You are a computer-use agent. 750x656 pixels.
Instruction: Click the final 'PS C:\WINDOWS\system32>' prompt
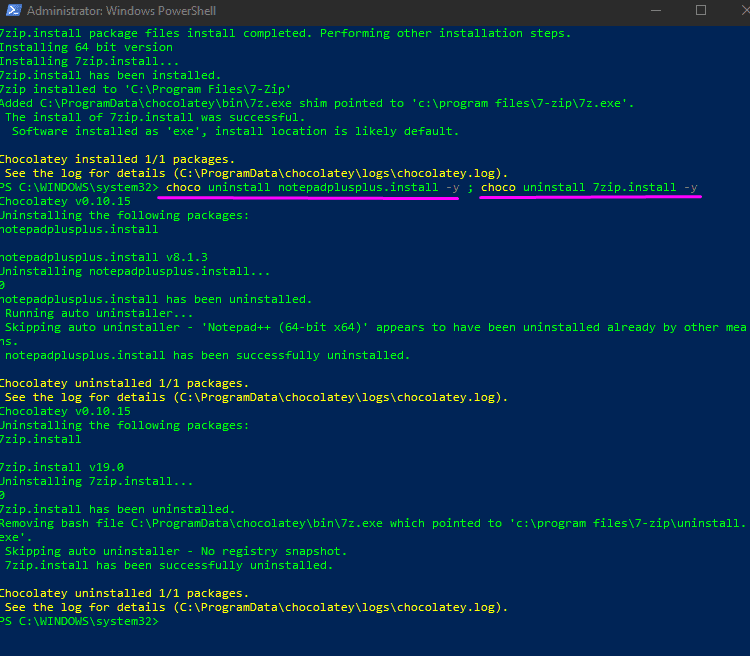[x=79, y=622]
